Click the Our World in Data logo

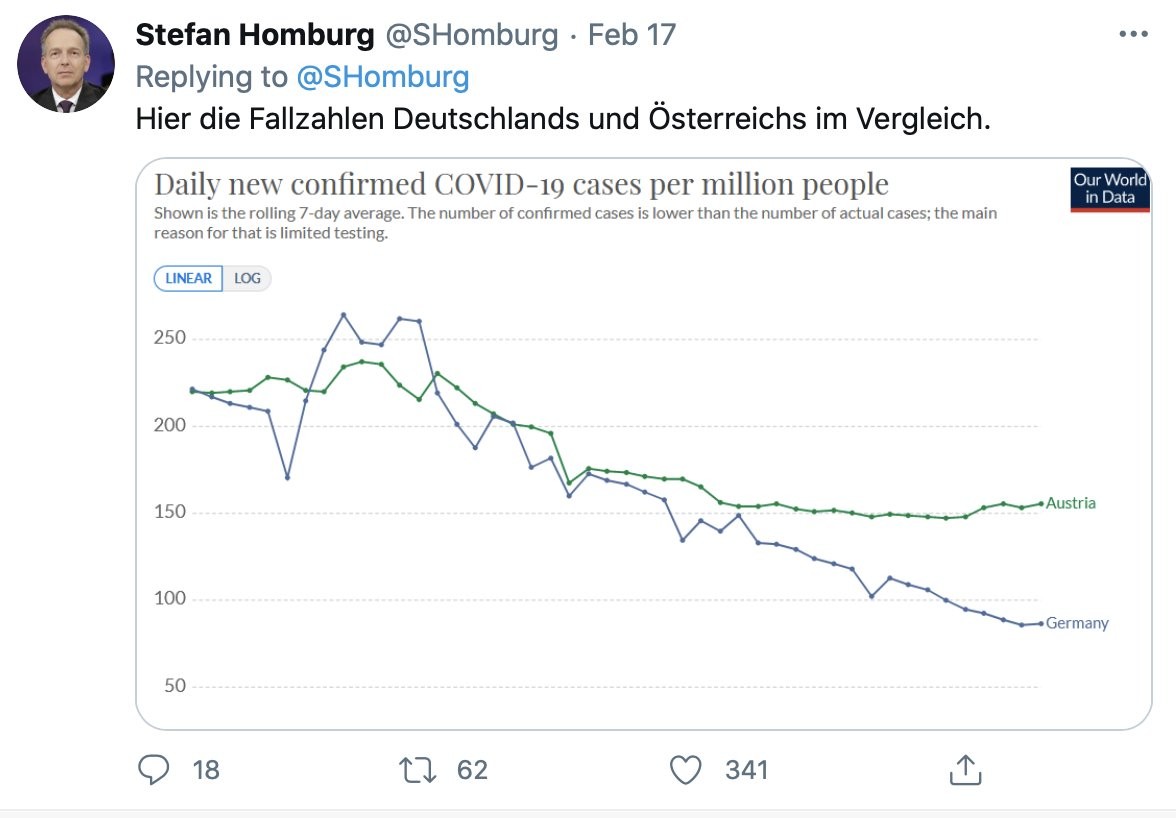(x=1109, y=189)
